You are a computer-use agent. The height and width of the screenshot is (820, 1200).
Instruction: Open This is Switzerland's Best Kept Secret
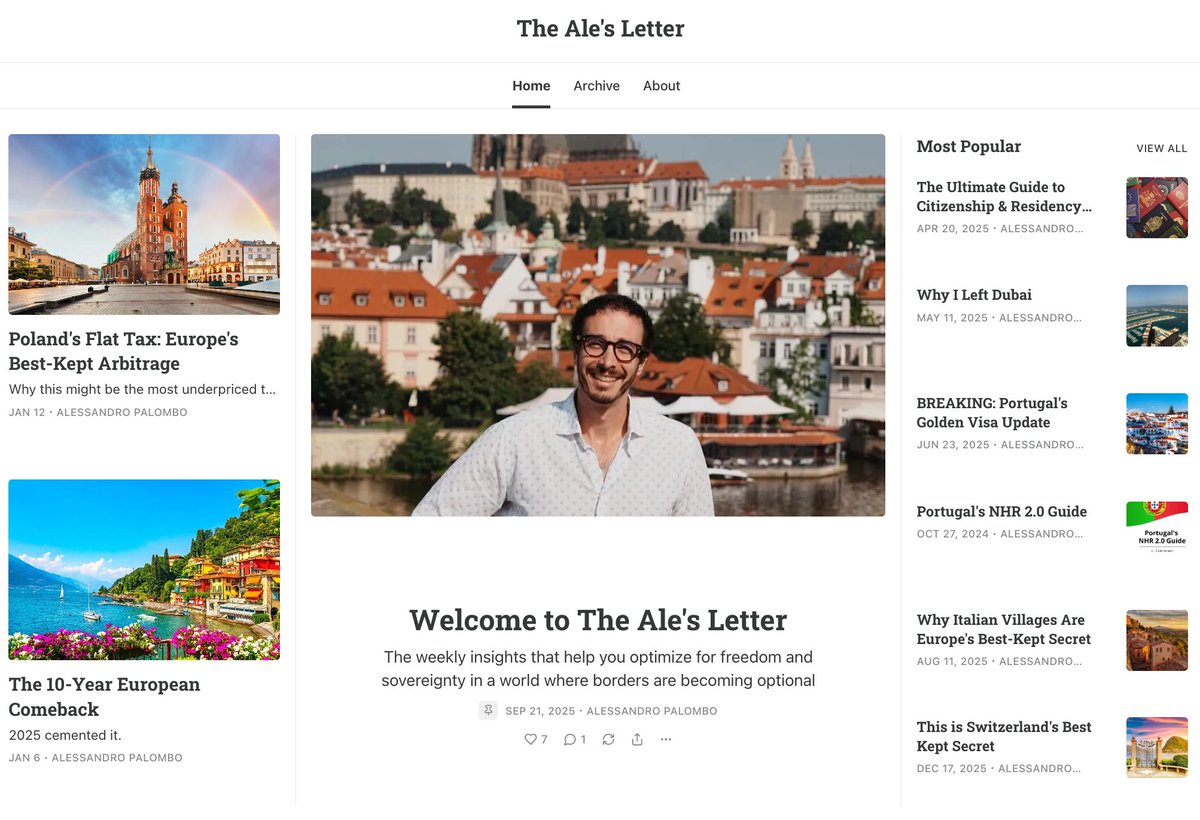click(1004, 737)
